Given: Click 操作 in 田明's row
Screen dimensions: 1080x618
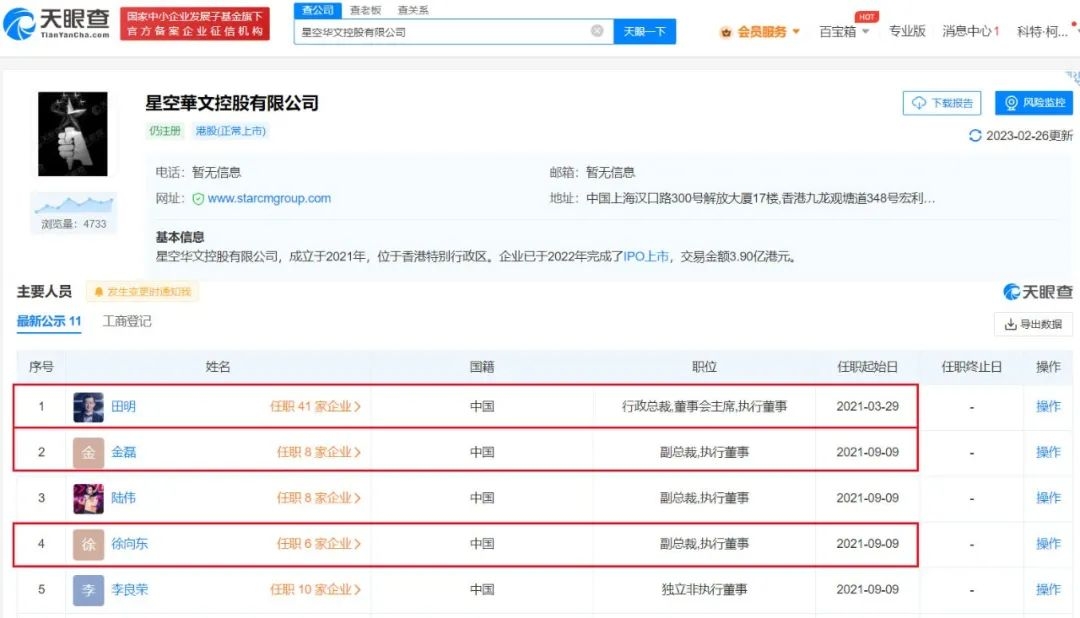Looking at the screenshot, I should coord(1048,406).
